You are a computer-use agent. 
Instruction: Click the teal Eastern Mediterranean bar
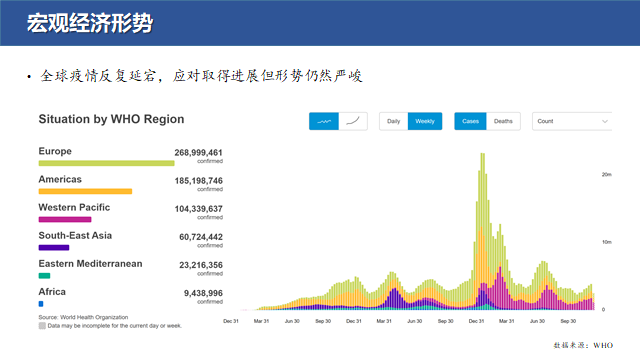44,276
